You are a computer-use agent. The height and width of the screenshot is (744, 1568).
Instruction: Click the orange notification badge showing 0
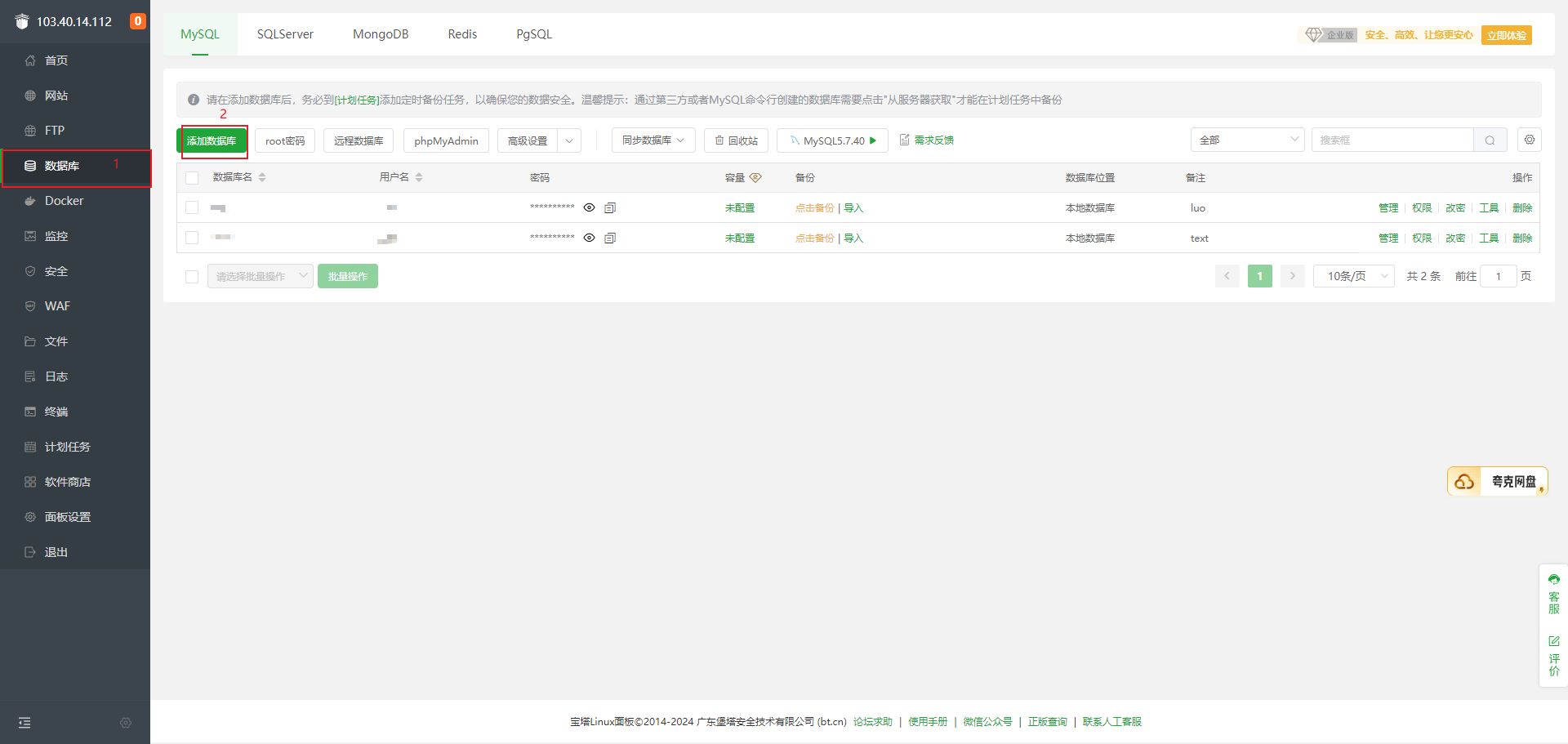tap(138, 21)
